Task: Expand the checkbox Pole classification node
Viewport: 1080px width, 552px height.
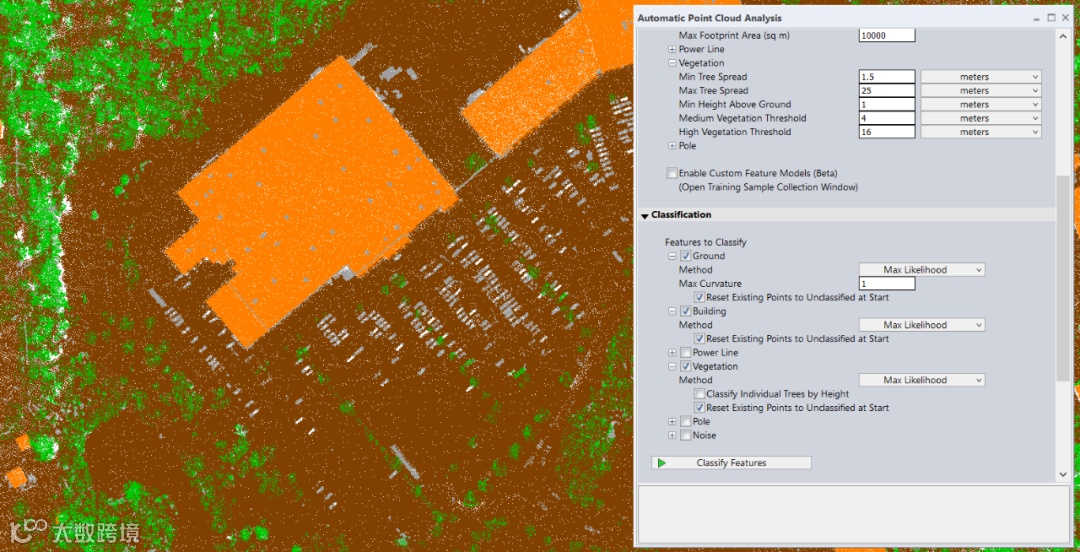Action: [672, 421]
